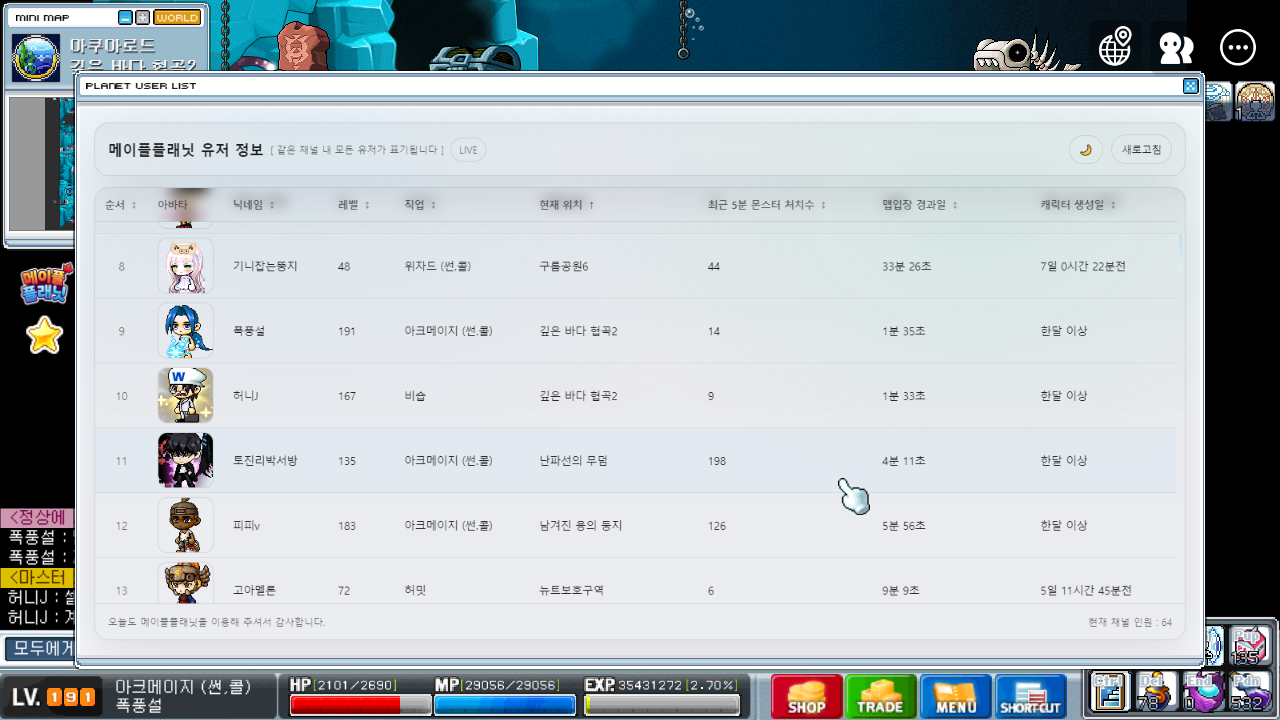Click location 남겨진 용의 둥지
1280x720 pixels.
[x=581, y=526]
